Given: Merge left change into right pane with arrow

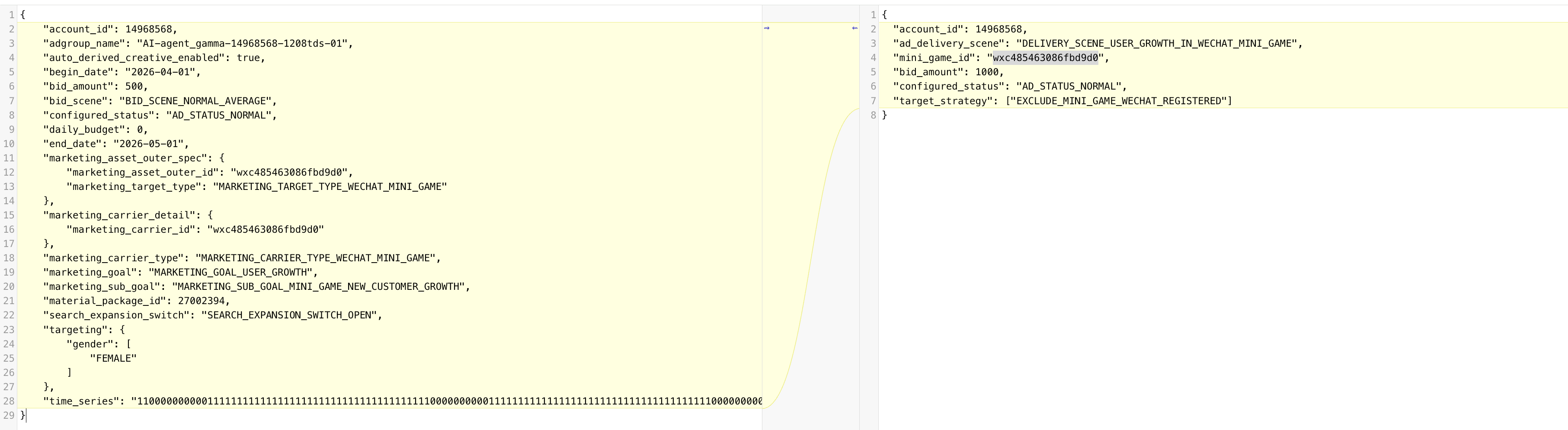Looking at the screenshot, I should click(x=766, y=28).
